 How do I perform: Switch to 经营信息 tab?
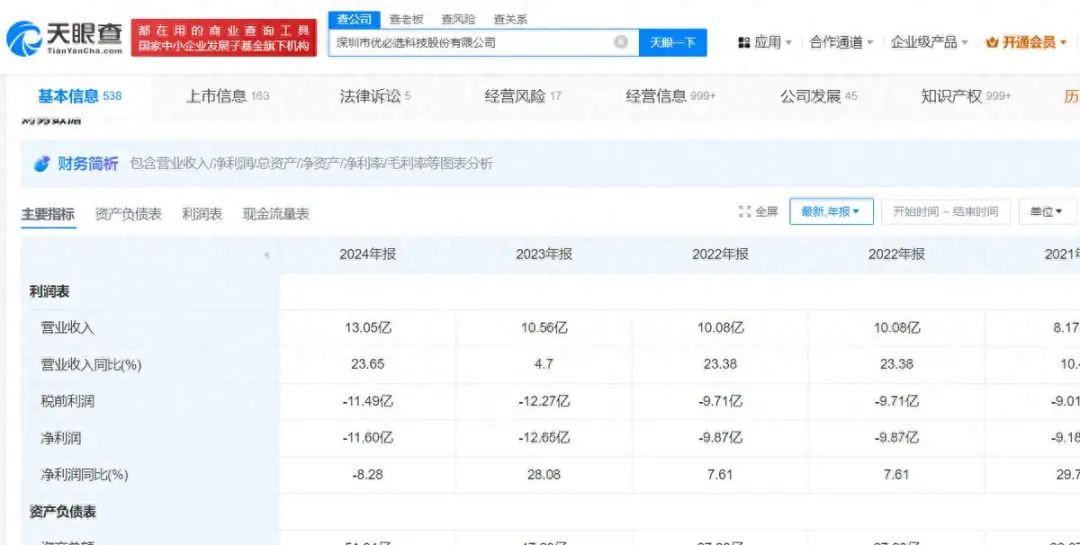(x=671, y=96)
